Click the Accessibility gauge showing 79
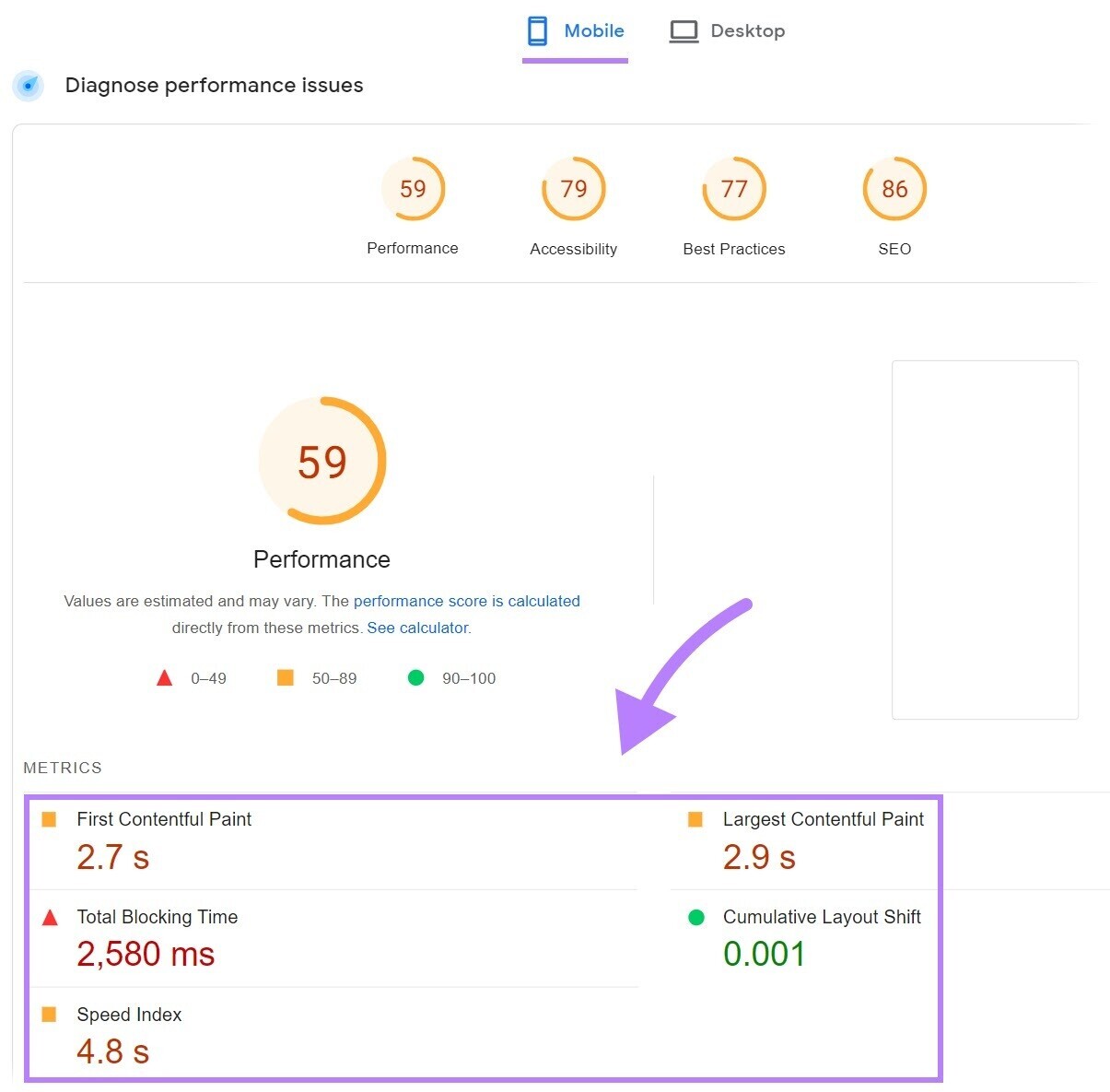The height and width of the screenshot is (1092, 1110). [x=573, y=189]
